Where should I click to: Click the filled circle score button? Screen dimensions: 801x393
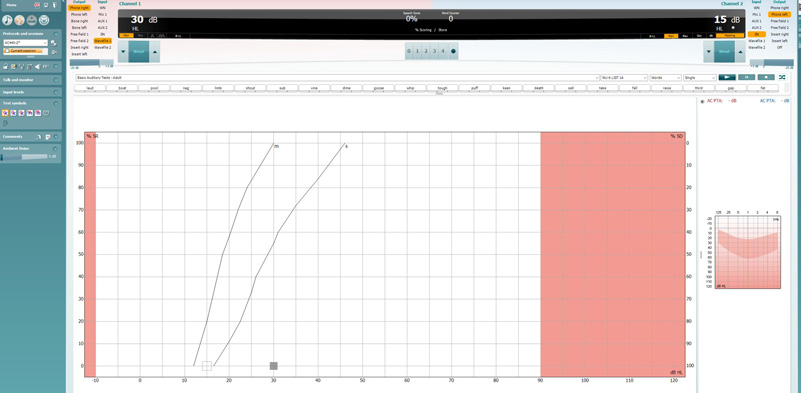pyautogui.click(x=453, y=52)
